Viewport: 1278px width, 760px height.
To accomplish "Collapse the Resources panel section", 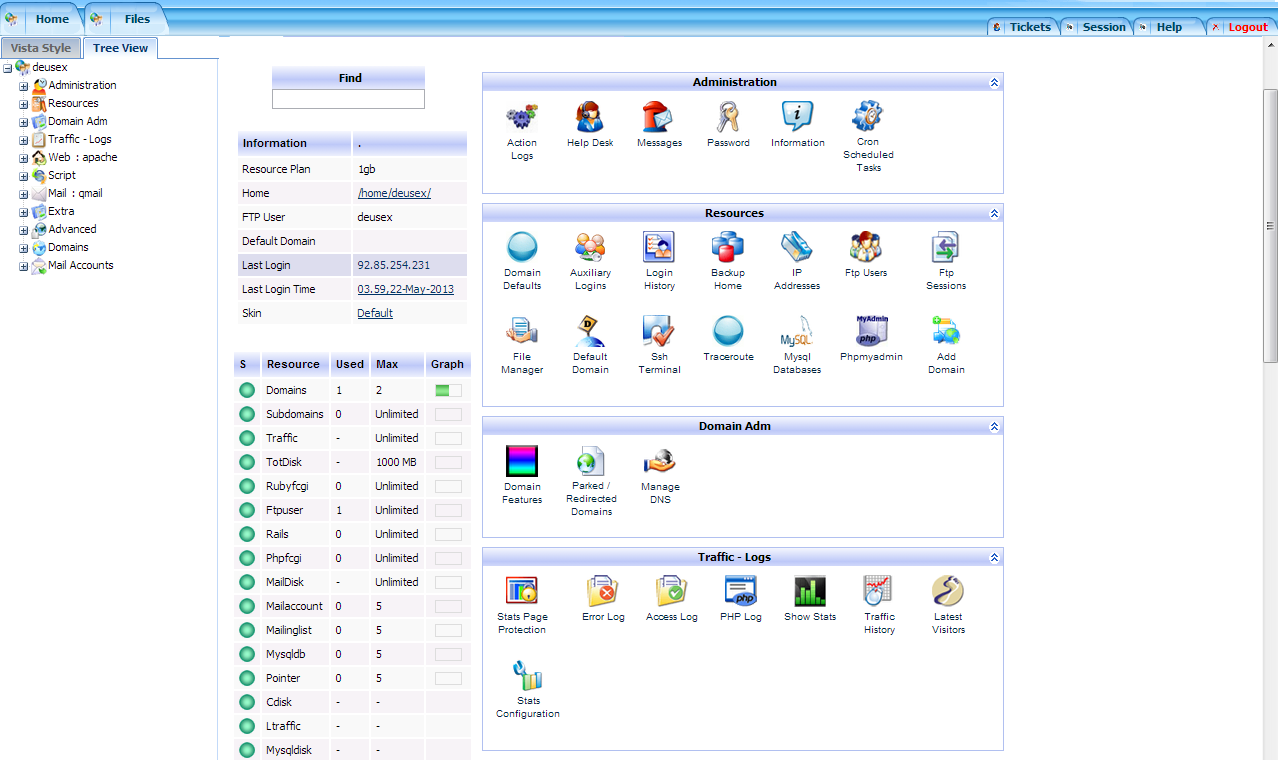I will tap(994, 214).
